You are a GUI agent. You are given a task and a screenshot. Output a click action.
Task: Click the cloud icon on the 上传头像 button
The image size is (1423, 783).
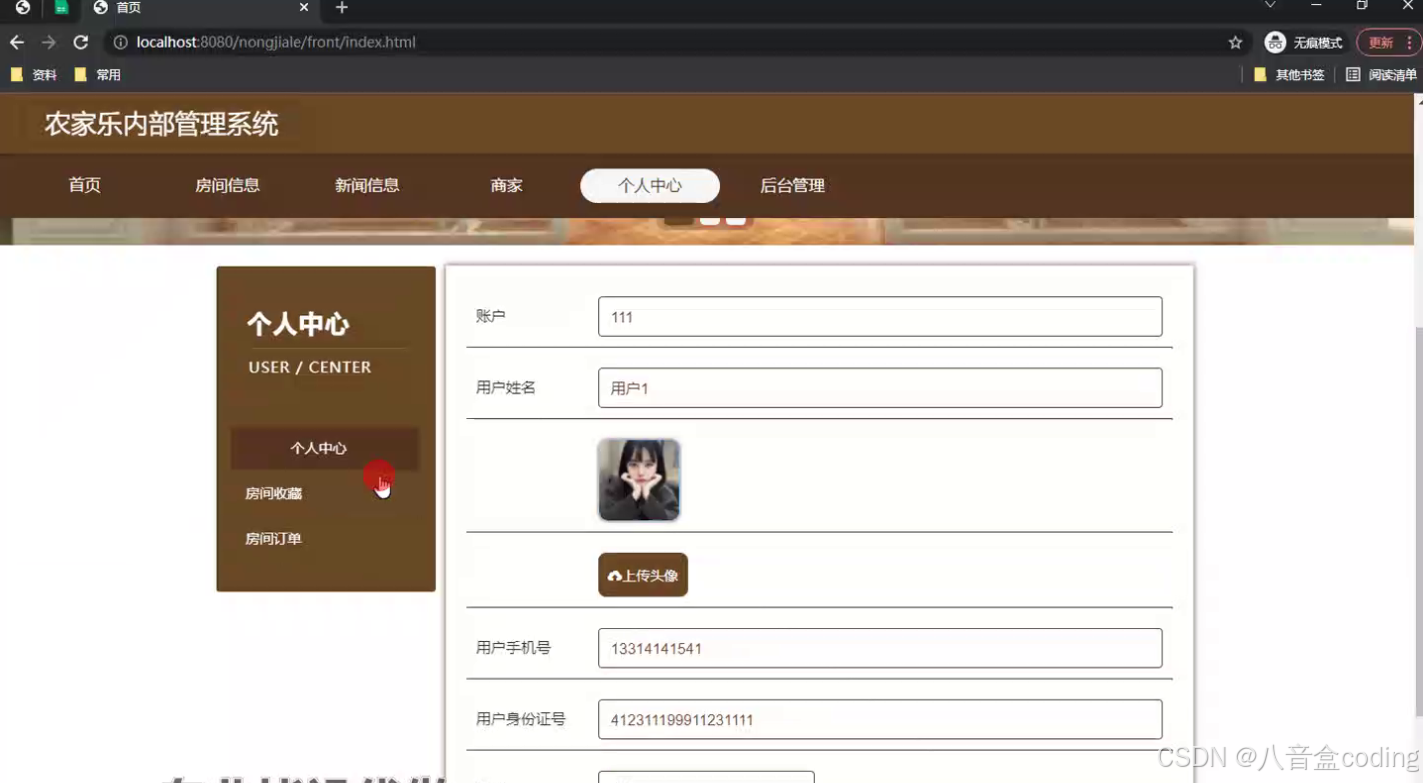[x=613, y=575]
